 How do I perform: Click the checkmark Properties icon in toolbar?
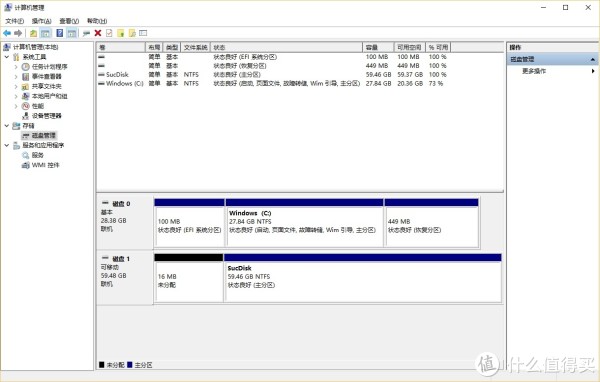coord(109,33)
